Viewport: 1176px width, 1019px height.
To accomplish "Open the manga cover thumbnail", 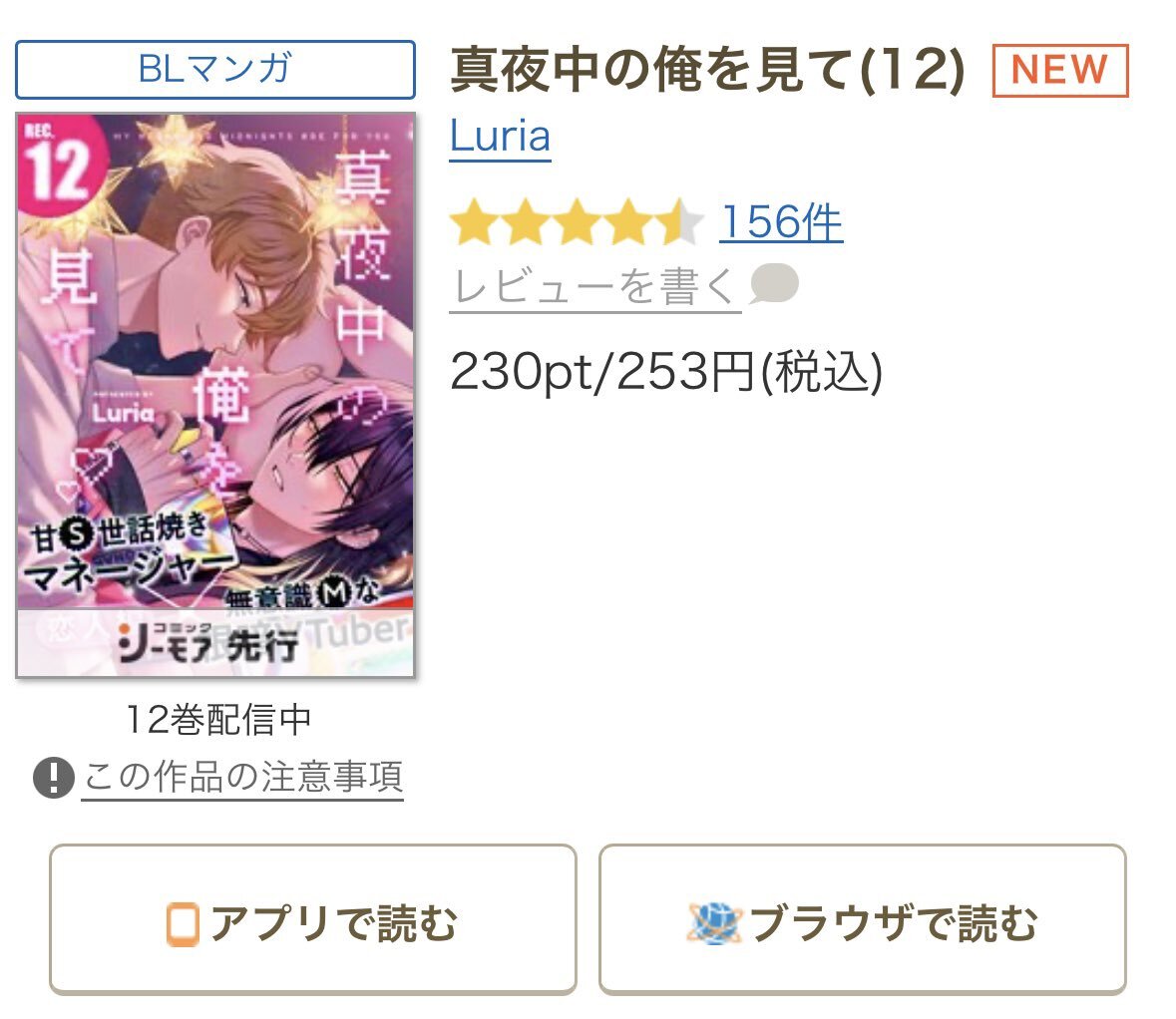I will [215, 395].
